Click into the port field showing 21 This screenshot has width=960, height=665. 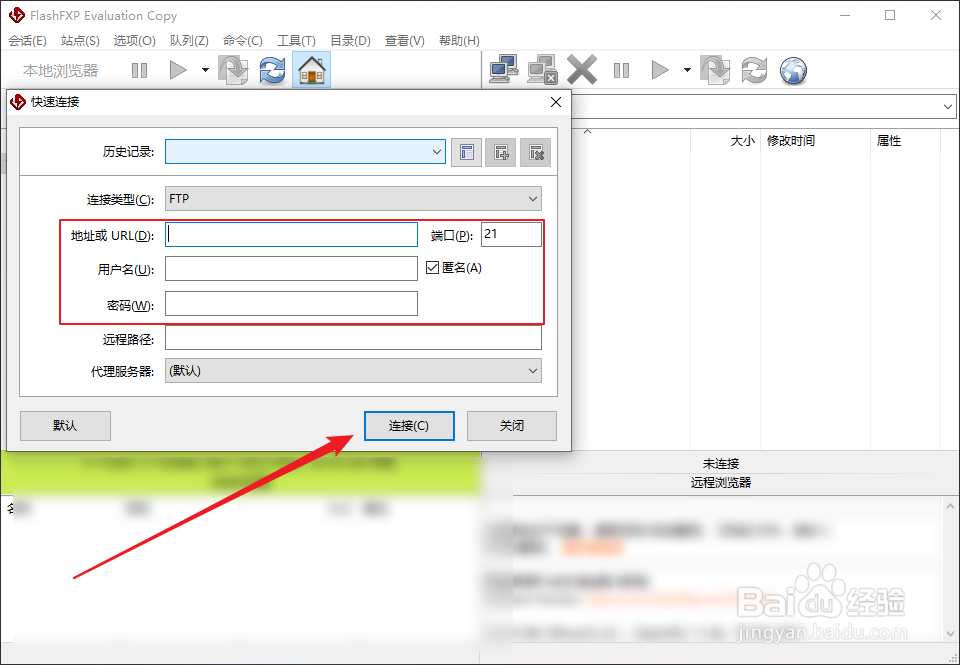[x=511, y=235]
